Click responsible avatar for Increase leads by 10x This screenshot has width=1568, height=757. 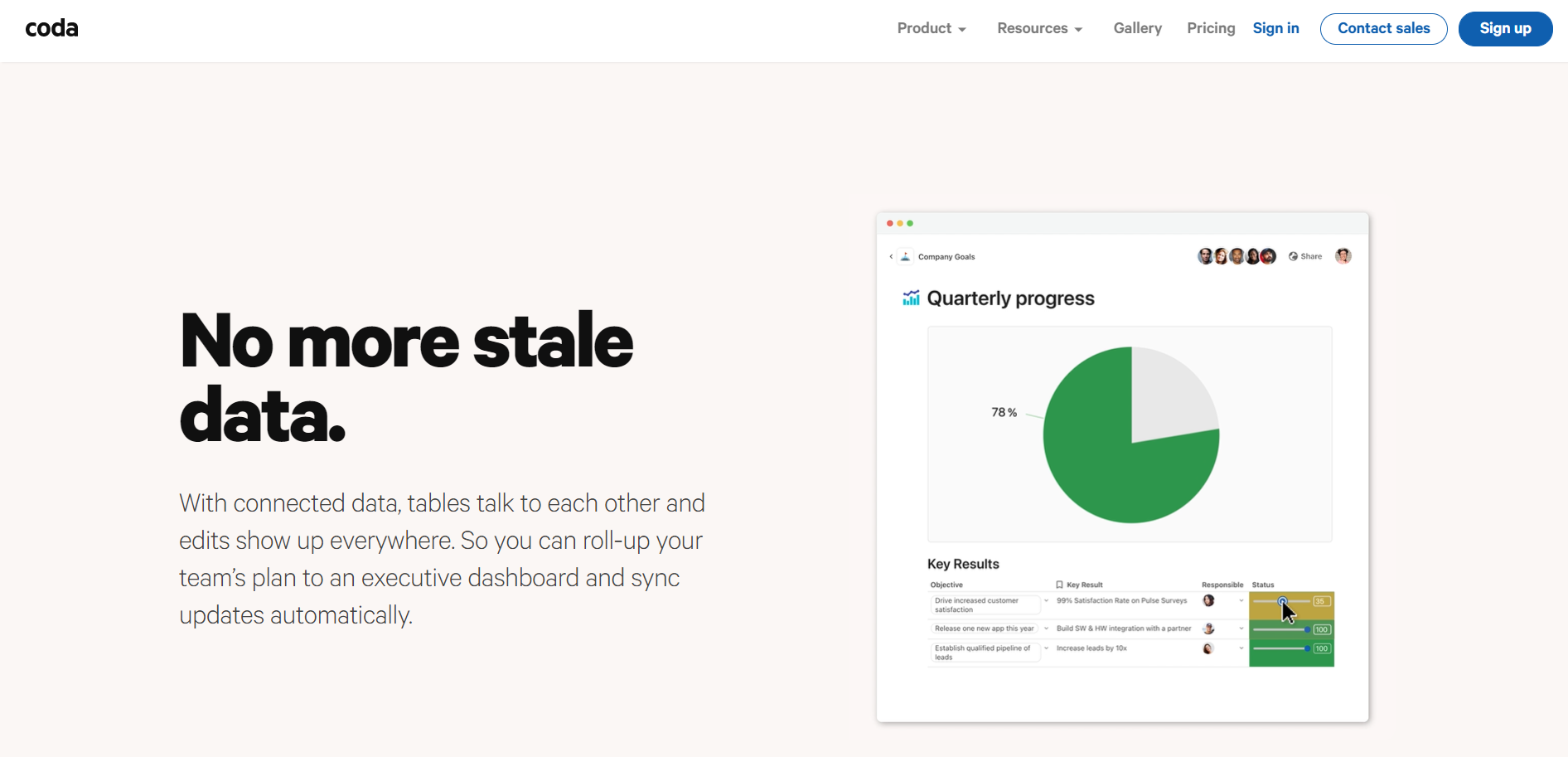(1208, 648)
